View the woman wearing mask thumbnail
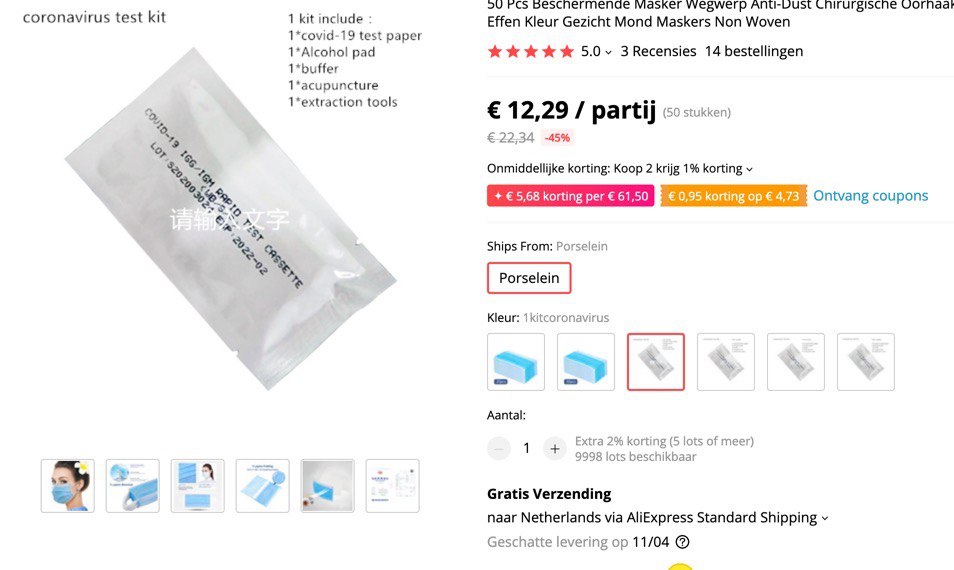 click(x=68, y=485)
